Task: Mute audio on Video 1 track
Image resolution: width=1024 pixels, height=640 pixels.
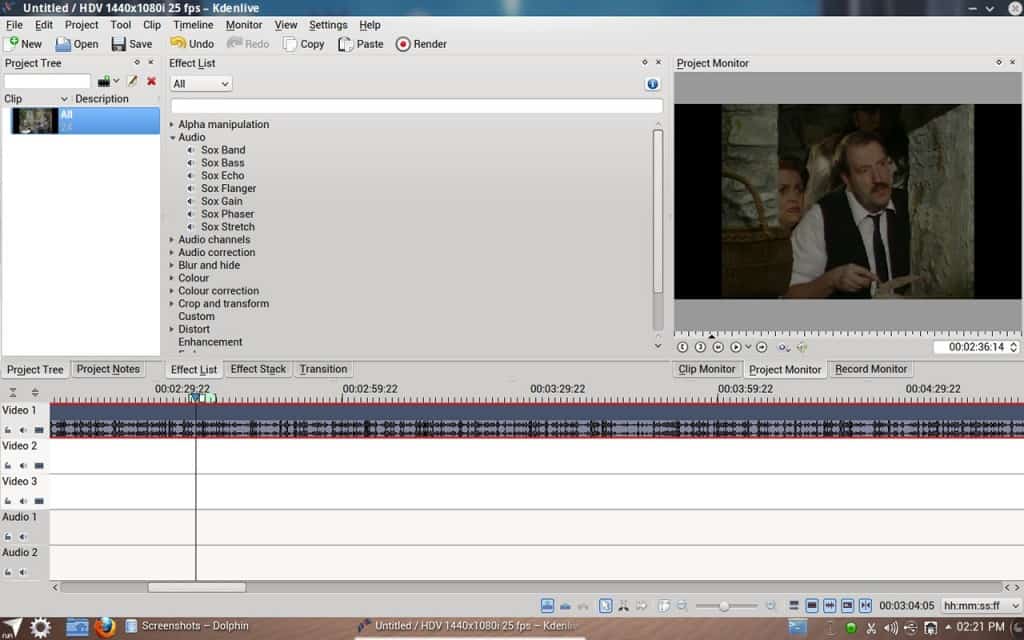Action: pos(23,430)
